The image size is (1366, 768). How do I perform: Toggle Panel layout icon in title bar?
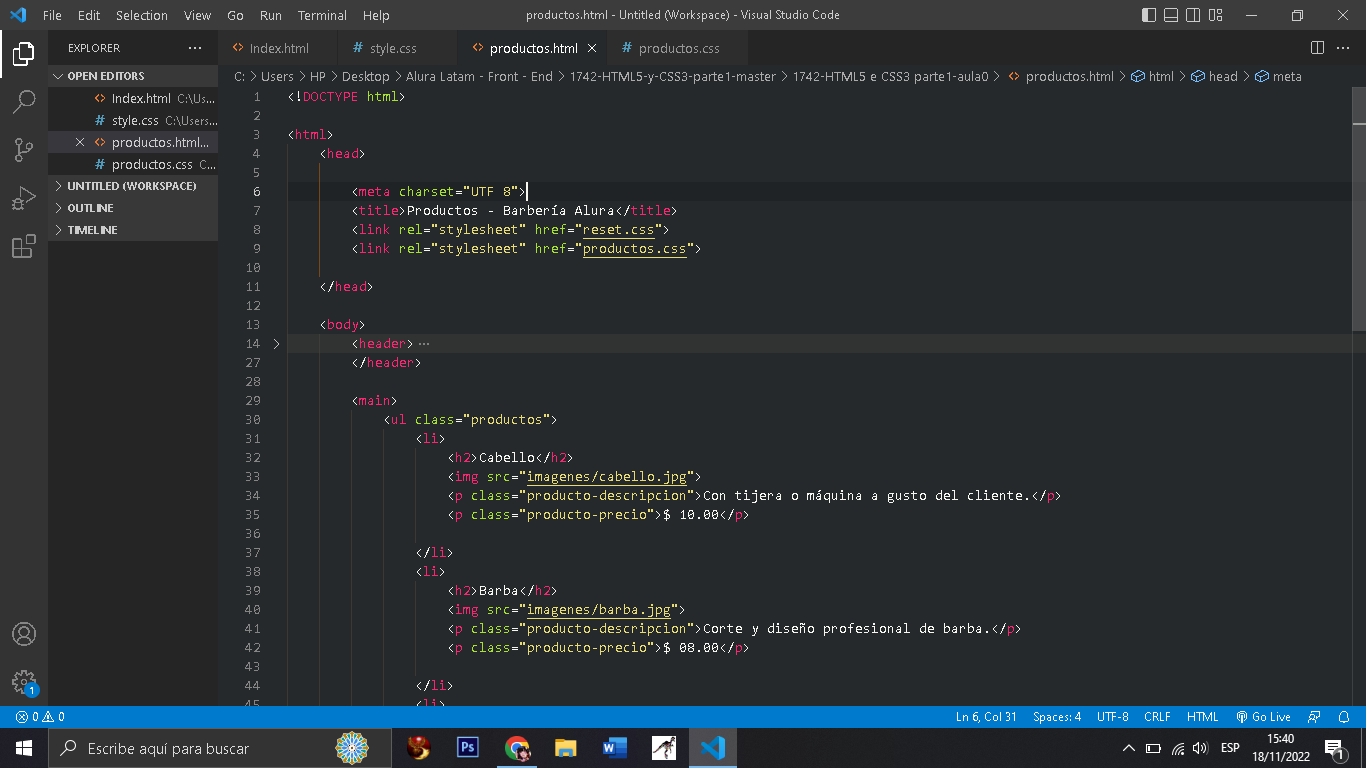[x=1171, y=15]
